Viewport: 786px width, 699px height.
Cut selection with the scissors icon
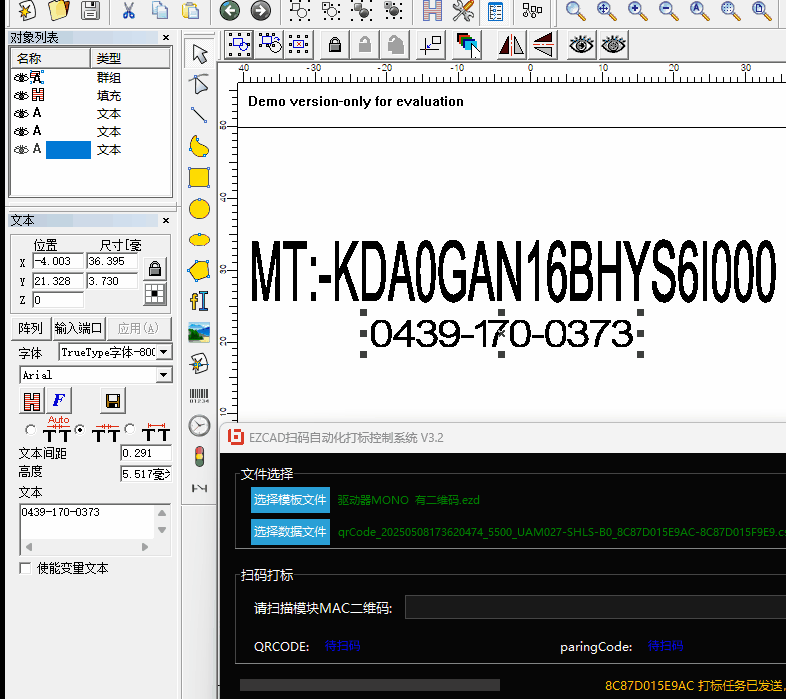[x=129, y=10]
